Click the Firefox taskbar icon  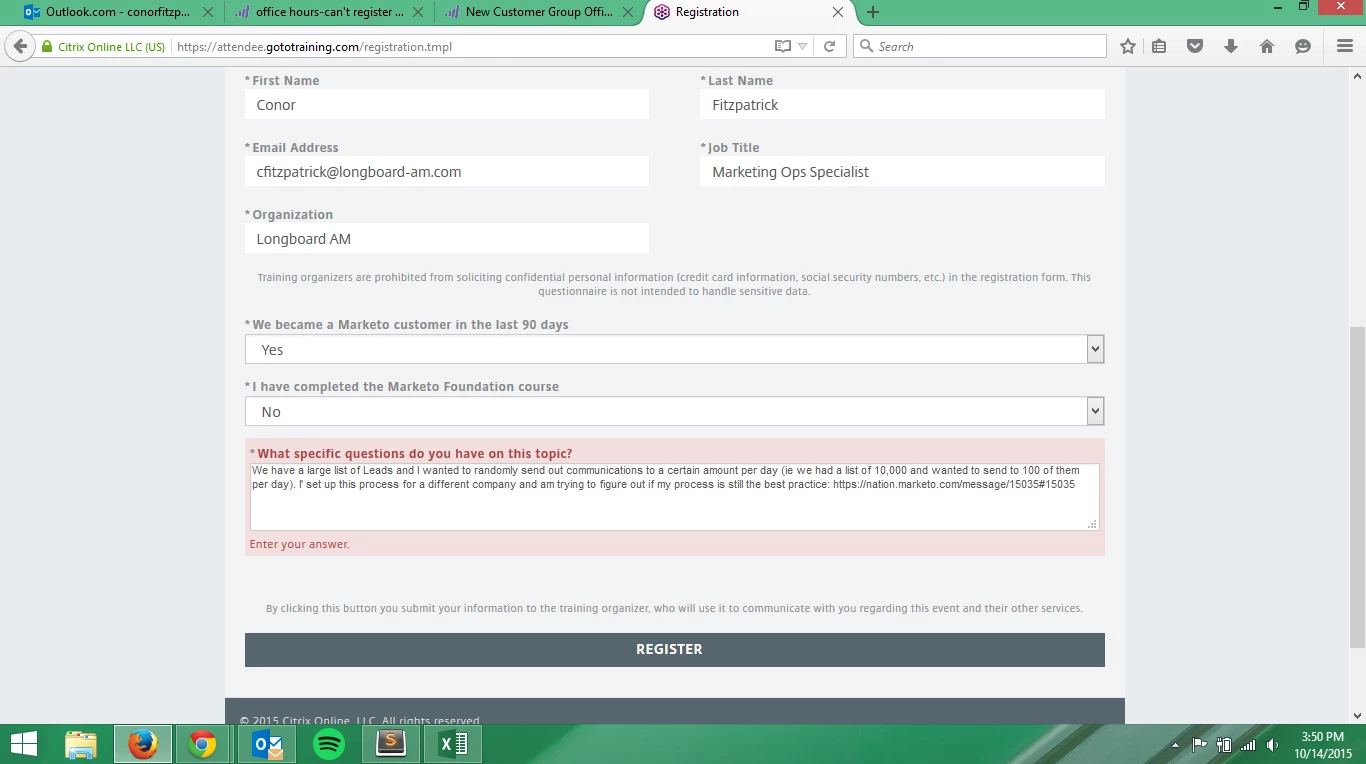pos(143,744)
